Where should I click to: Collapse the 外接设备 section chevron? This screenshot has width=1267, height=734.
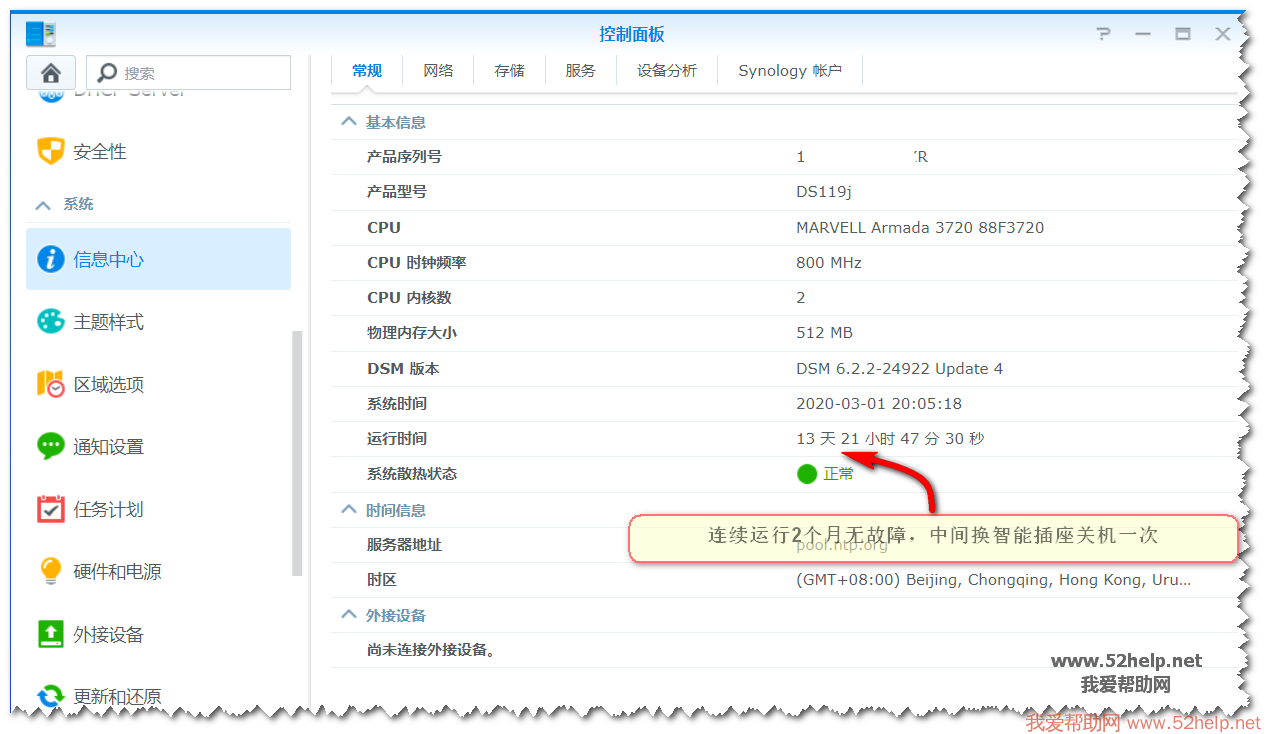(x=349, y=615)
